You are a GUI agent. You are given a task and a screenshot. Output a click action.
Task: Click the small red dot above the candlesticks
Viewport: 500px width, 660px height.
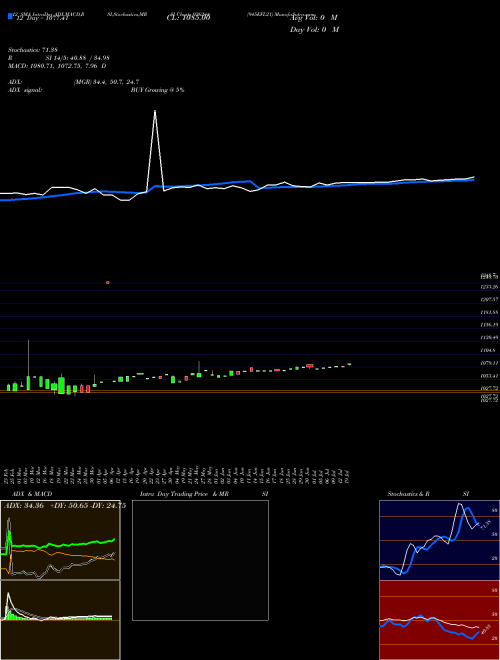coord(108,282)
